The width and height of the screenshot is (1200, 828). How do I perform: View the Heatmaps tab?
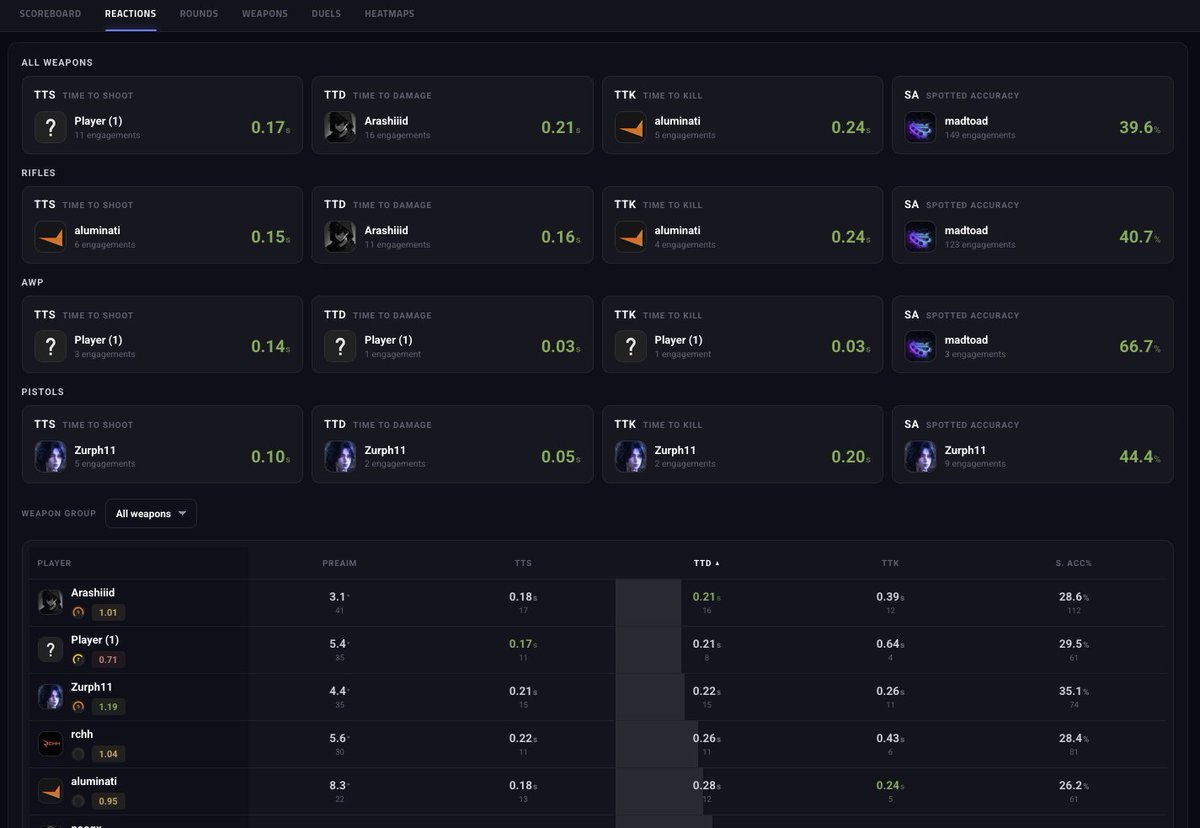[x=390, y=14]
